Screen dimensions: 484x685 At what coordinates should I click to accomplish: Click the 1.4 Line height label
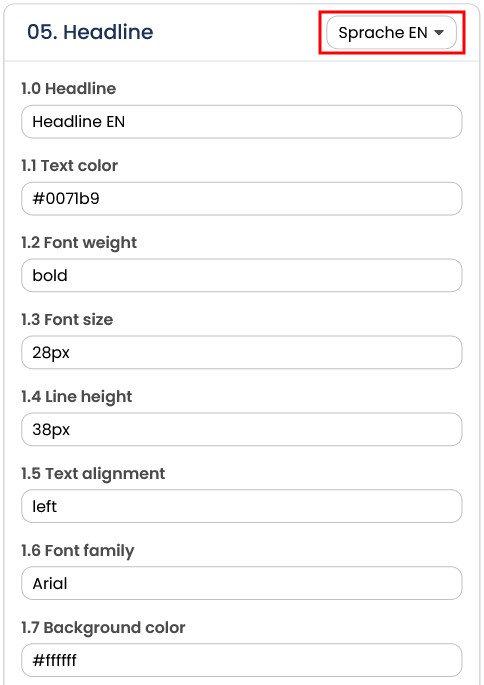[x=76, y=397]
